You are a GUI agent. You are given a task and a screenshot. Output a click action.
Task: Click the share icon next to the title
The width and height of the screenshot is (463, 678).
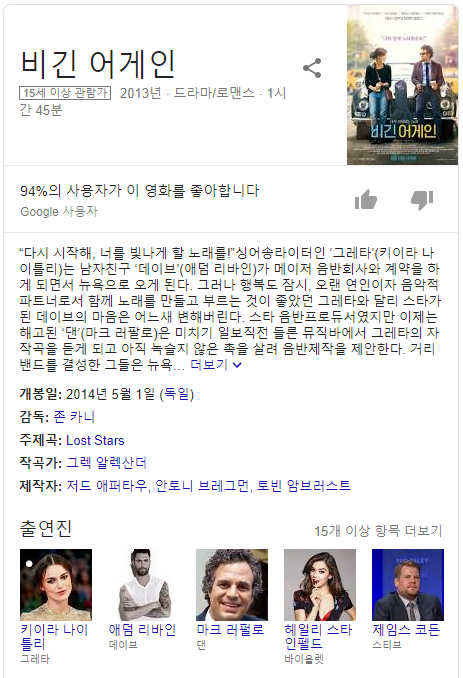click(312, 68)
